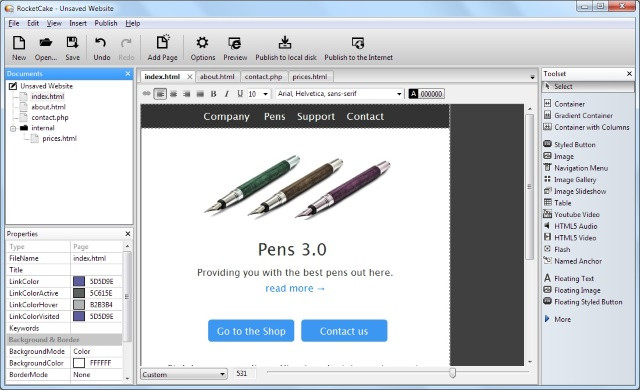Viewport: 640px width, 390px height.
Task: Add a new page with Add Page
Action: click(162, 48)
